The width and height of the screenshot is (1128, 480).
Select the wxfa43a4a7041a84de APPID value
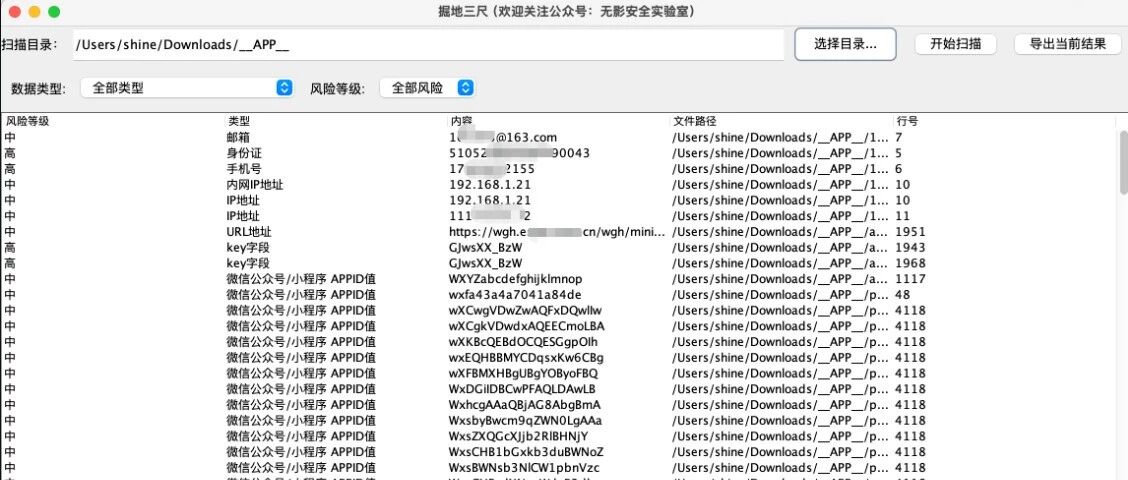tap(515, 295)
